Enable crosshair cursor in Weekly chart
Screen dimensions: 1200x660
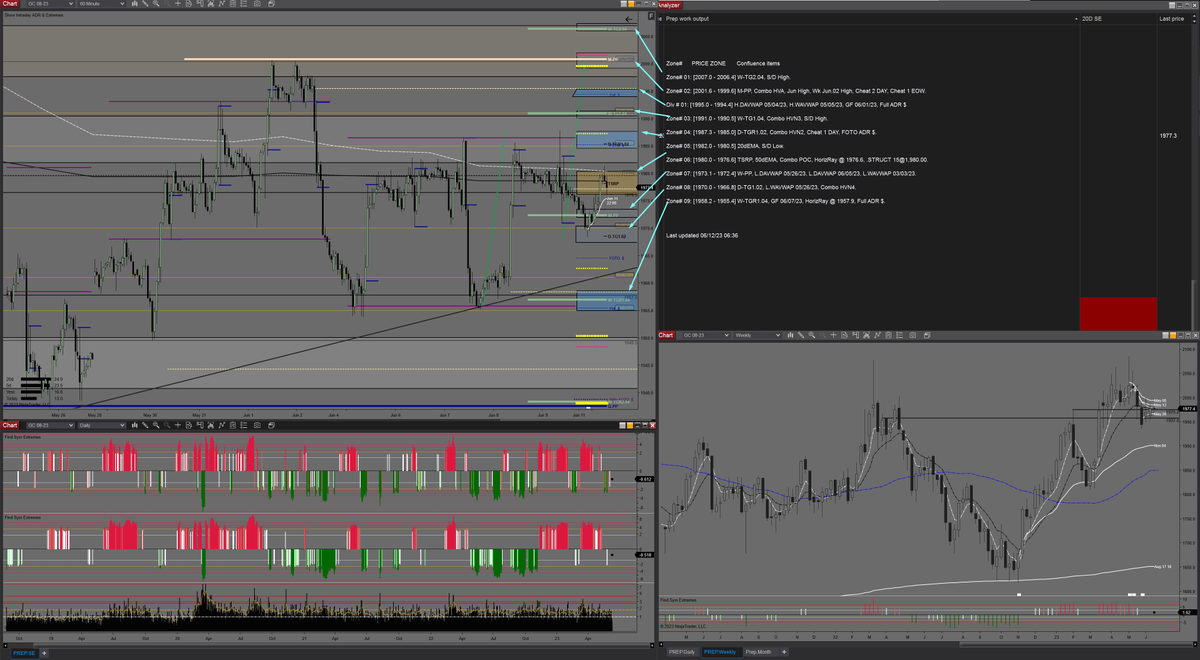tap(833, 334)
